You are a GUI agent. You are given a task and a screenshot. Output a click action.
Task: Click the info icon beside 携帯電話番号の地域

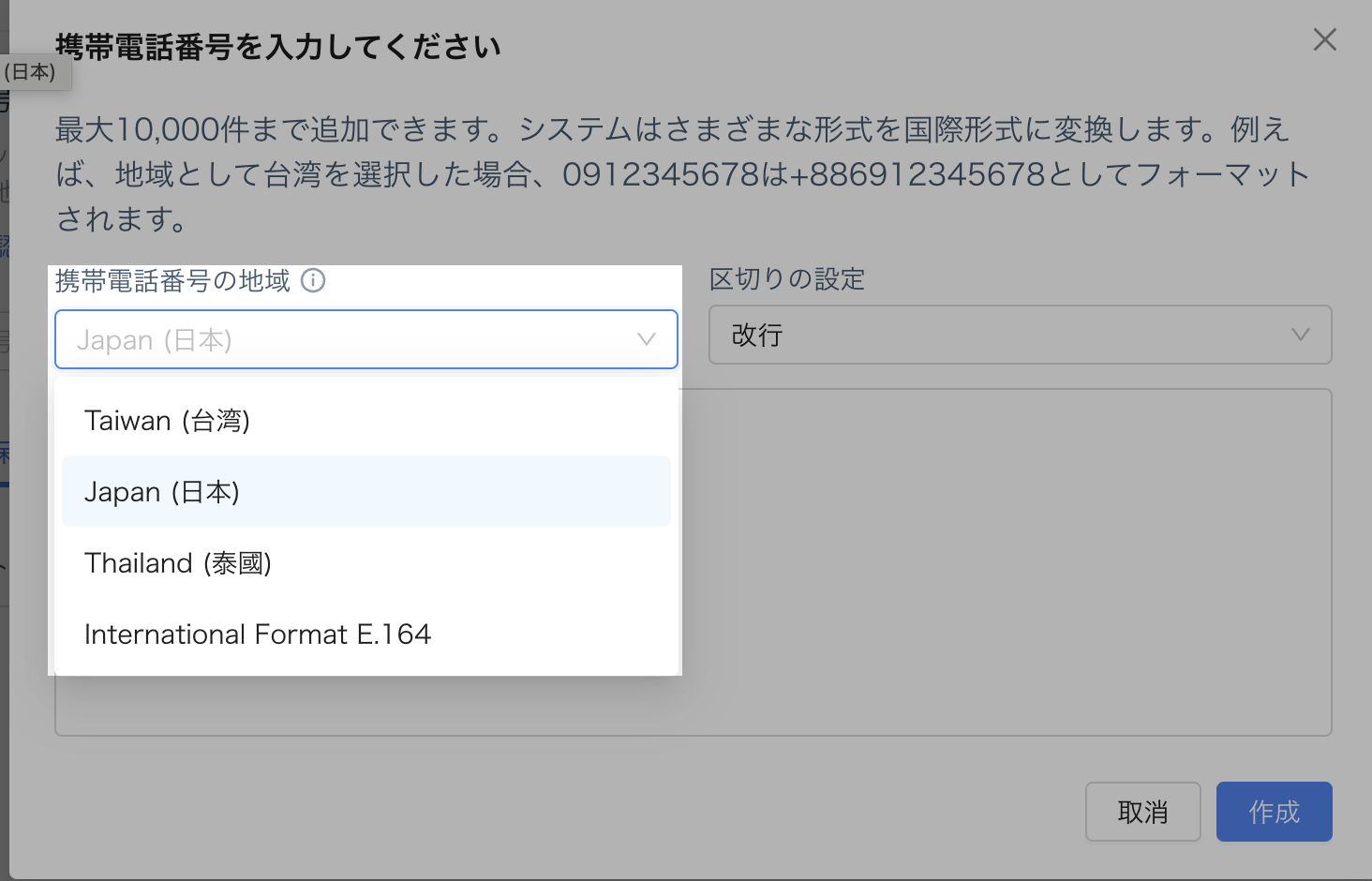coord(313,280)
